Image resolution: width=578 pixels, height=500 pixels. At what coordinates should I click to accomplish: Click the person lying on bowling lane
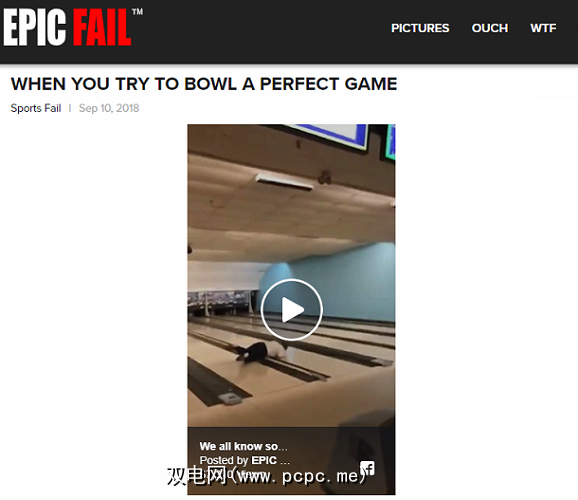point(261,351)
